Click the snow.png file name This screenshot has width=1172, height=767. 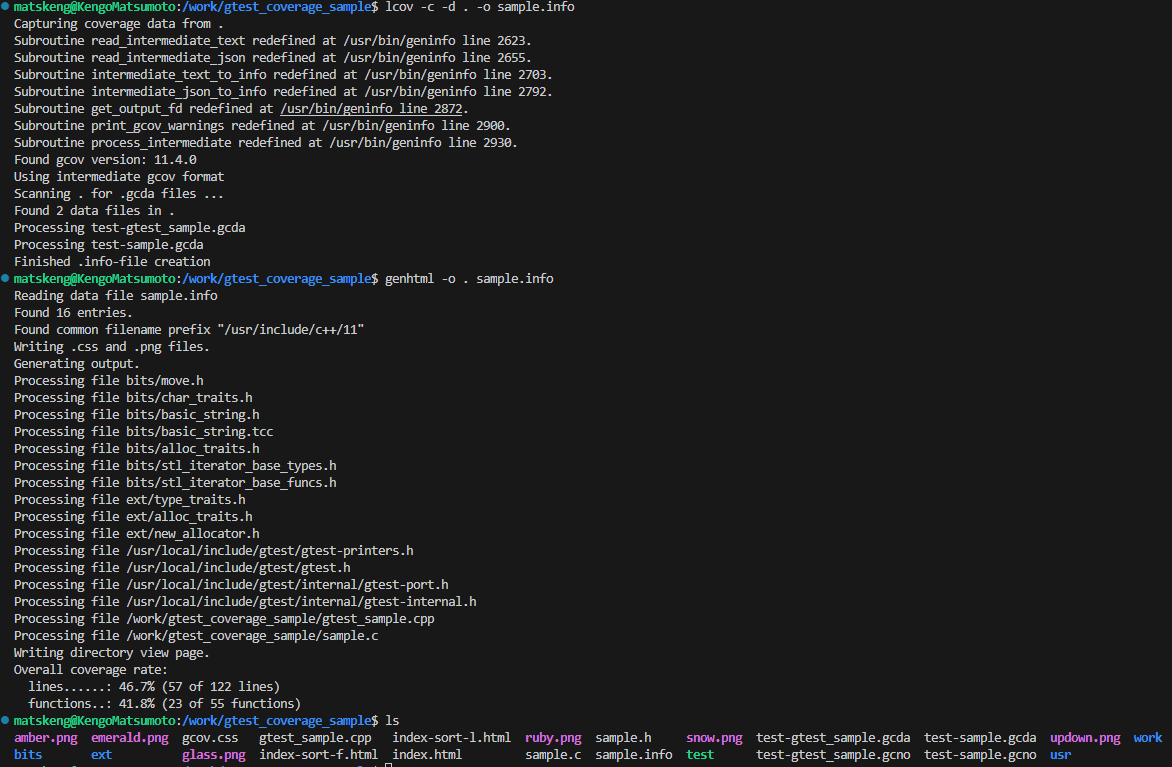click(714, 737)
